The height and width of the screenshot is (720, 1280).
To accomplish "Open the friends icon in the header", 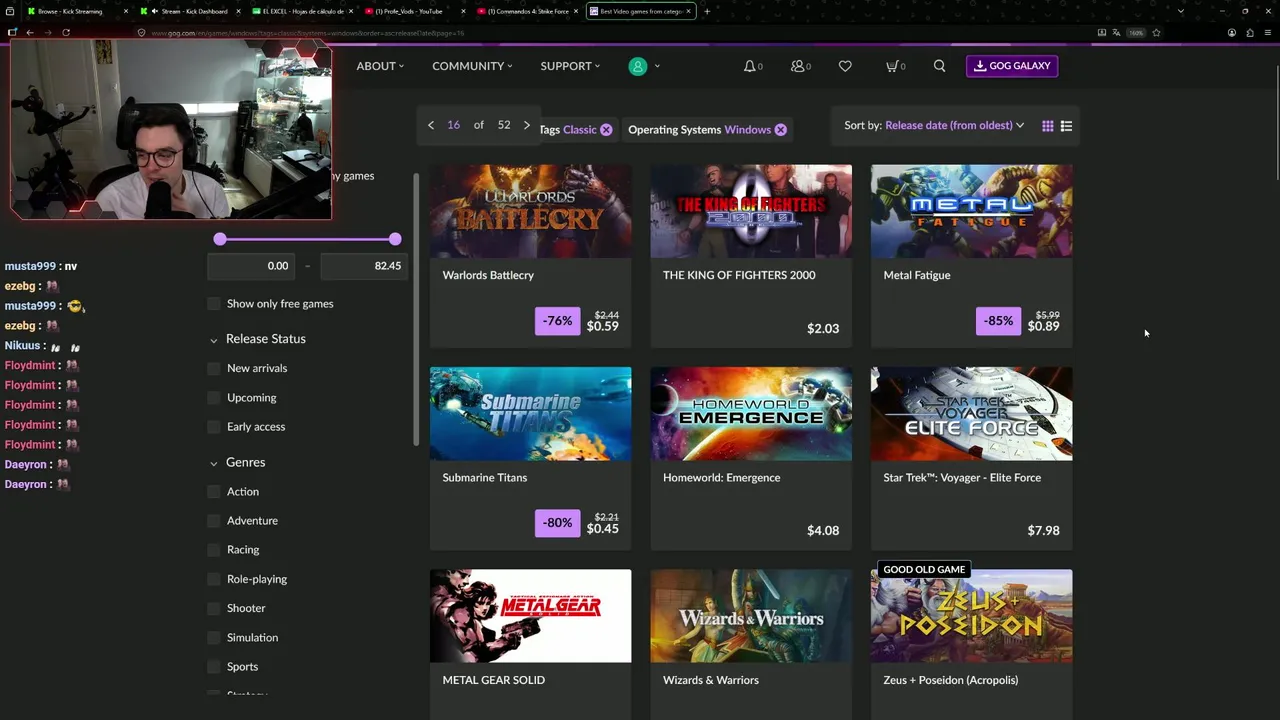I will [797, 66].
